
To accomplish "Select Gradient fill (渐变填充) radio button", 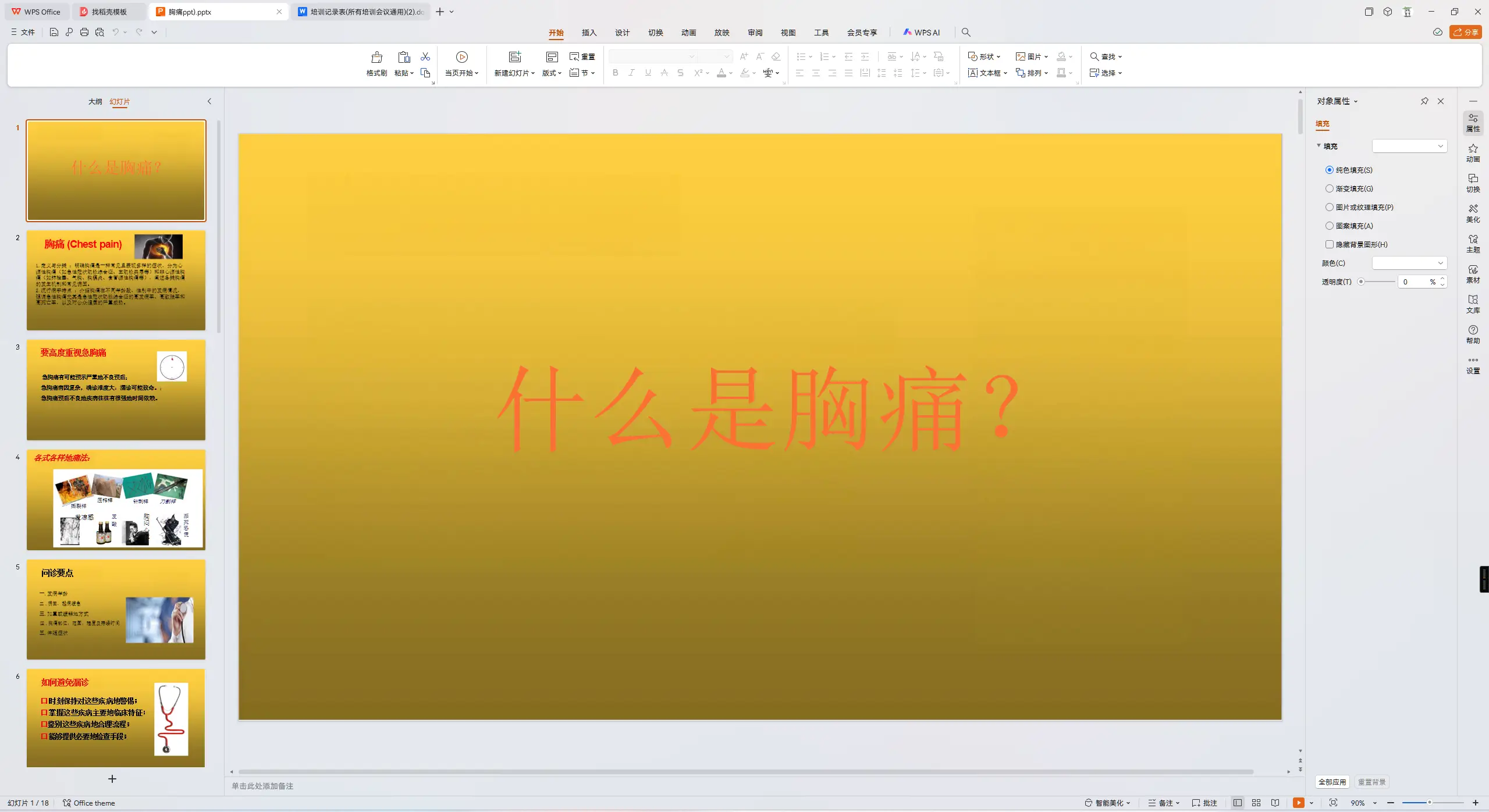I will (1329, 188).
